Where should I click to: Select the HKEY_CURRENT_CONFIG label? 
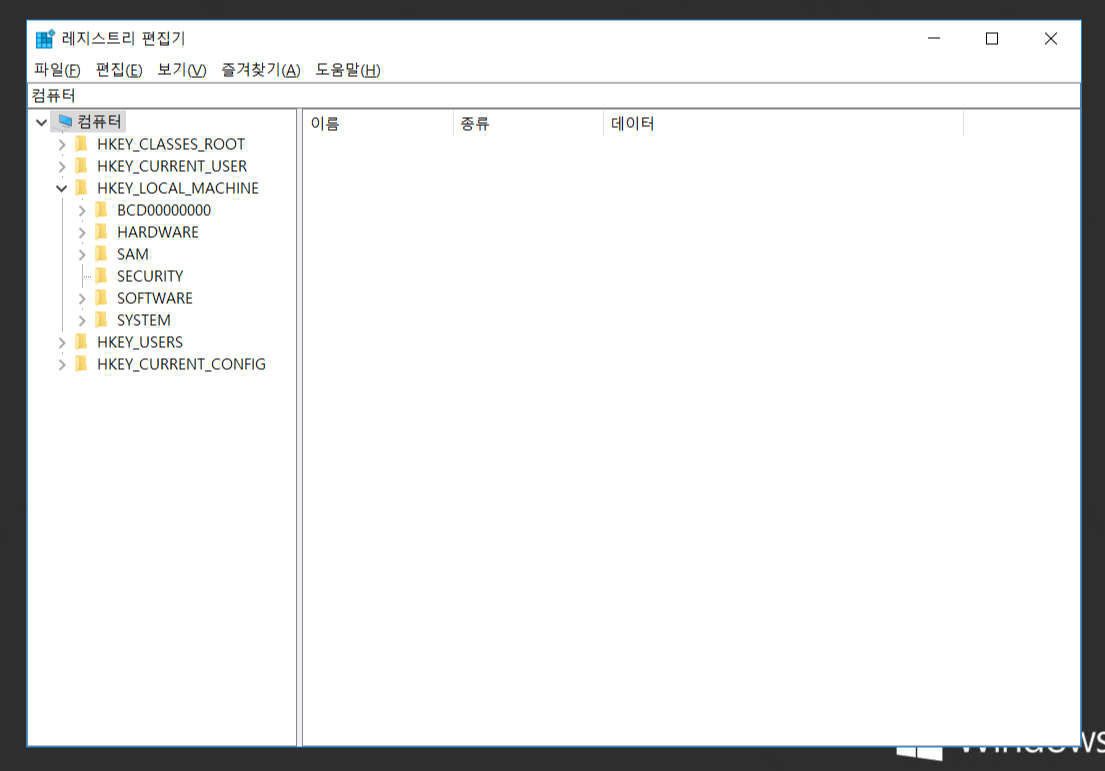(181, 364)
